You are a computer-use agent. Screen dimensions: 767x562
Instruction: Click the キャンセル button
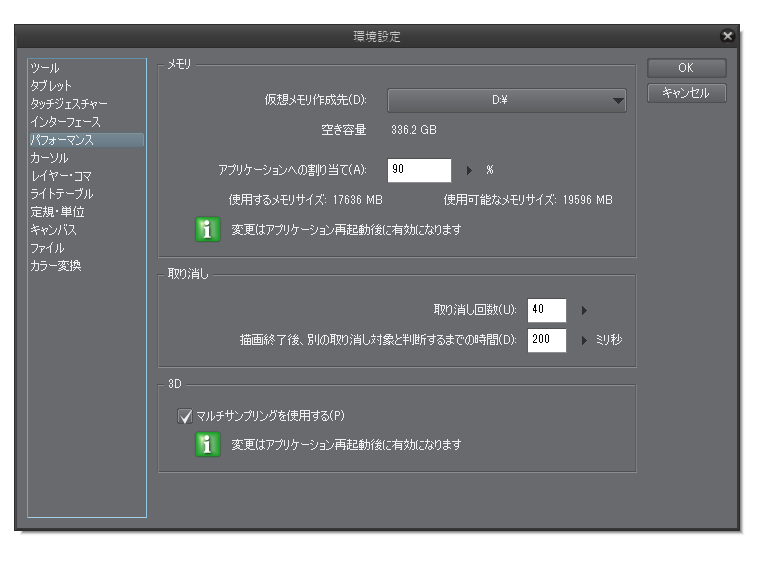pyautogui.click(x=686, y=93)
